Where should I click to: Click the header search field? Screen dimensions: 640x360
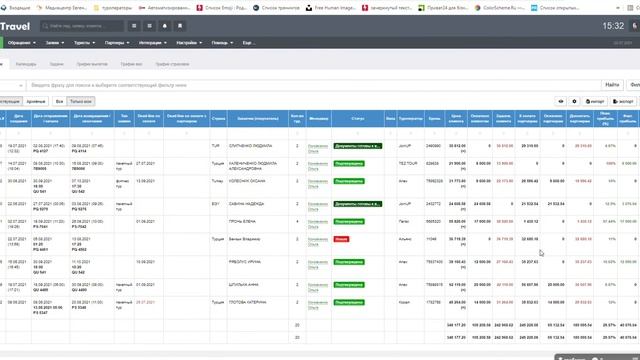click(82, 26)
